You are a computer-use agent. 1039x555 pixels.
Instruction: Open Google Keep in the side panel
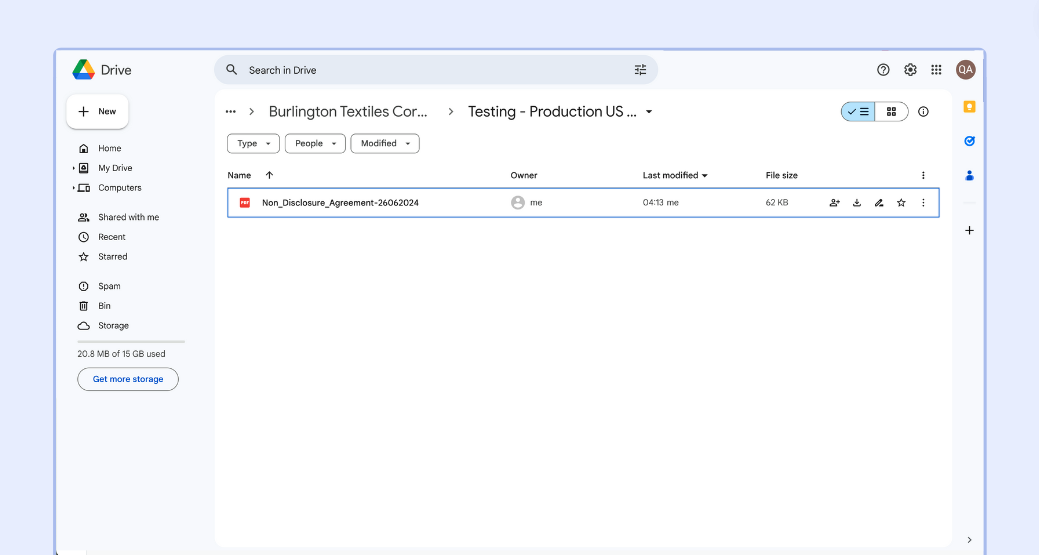969,107
